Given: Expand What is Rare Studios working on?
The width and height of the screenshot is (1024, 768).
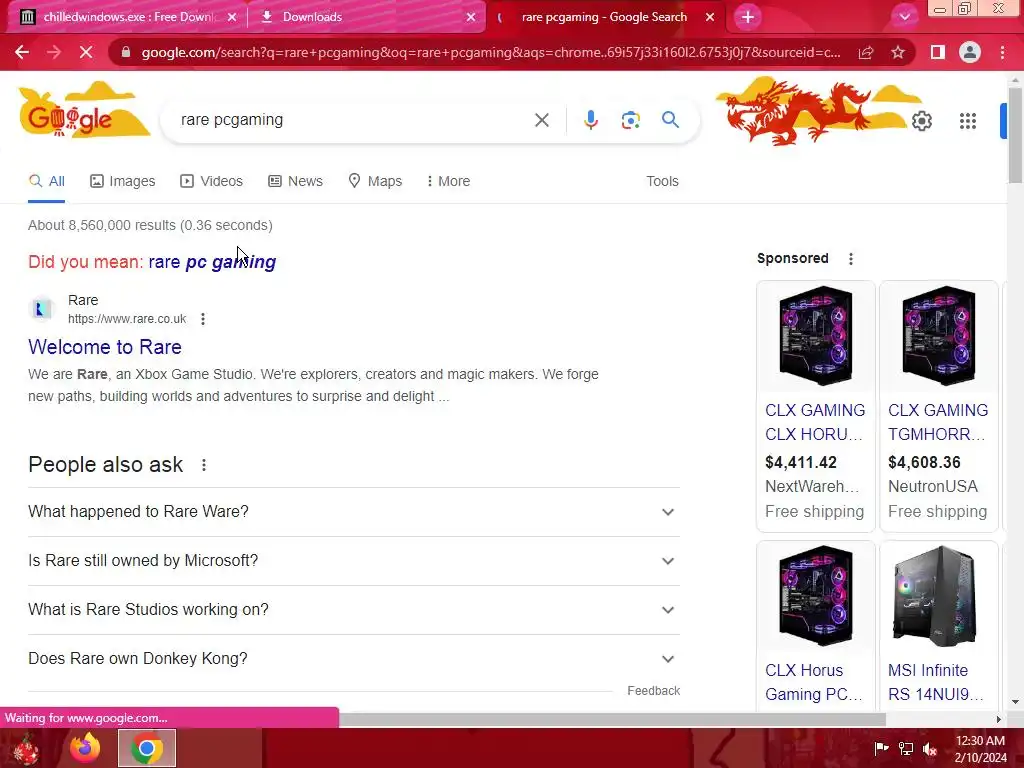Looking at the screenshot, I should [354, 609].
